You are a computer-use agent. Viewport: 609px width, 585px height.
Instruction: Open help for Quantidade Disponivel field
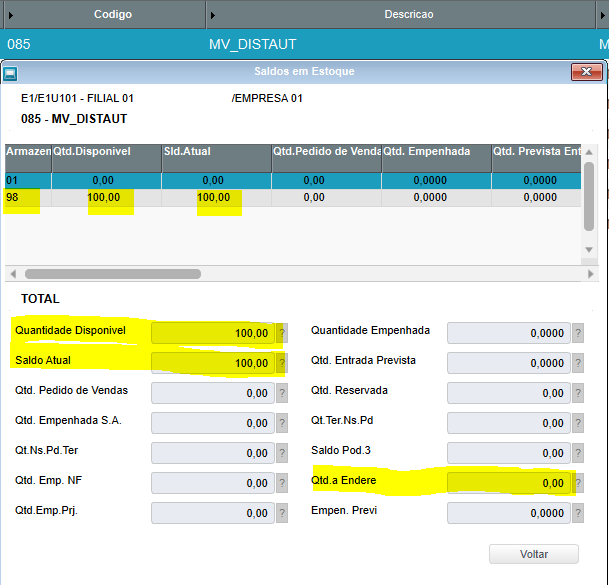click(x=282, y=333)
